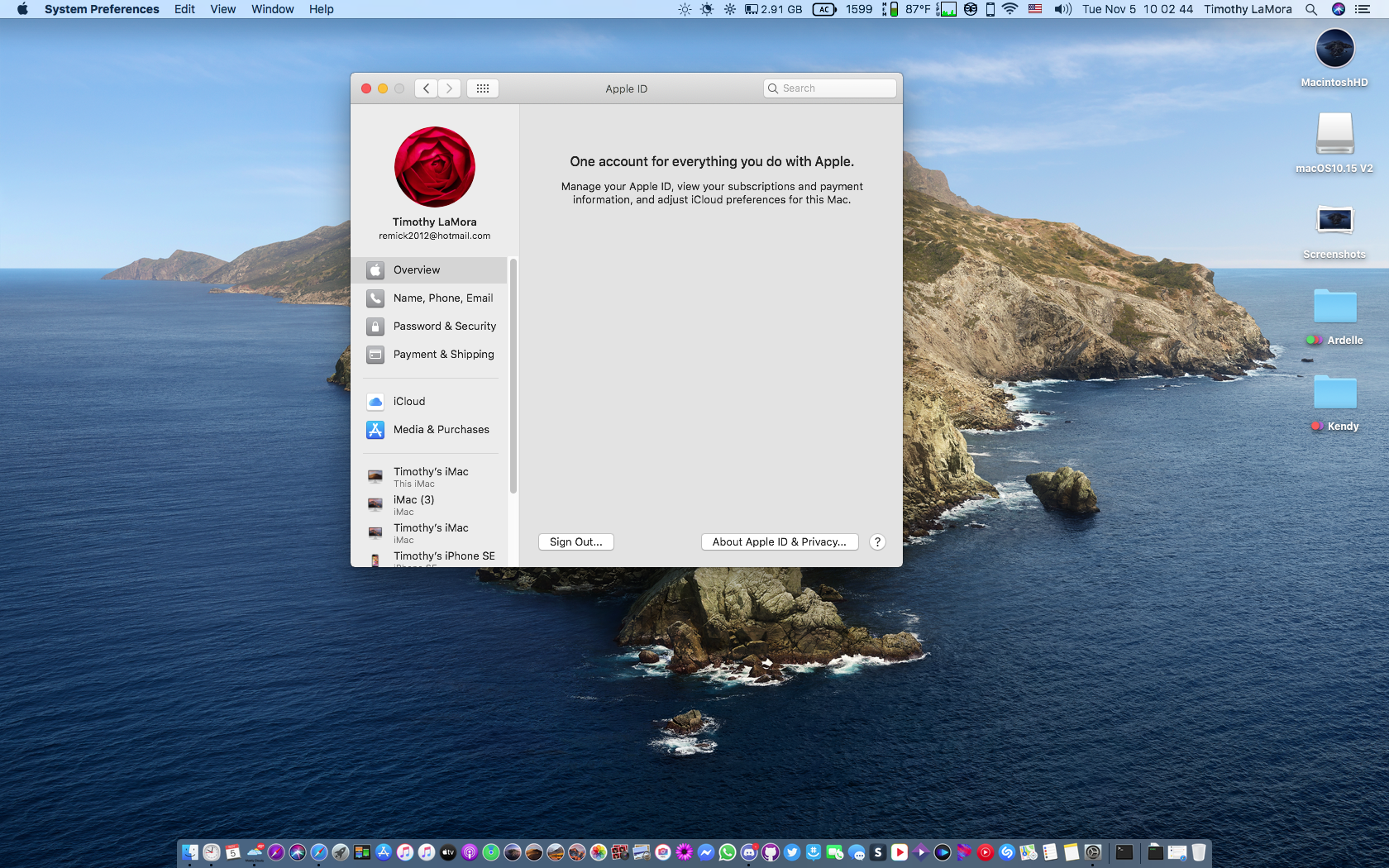Screen dimensions: 1389x868
Task: Click the volume speaker icon
Action: pyautogui.click(x=1062, y=9)
